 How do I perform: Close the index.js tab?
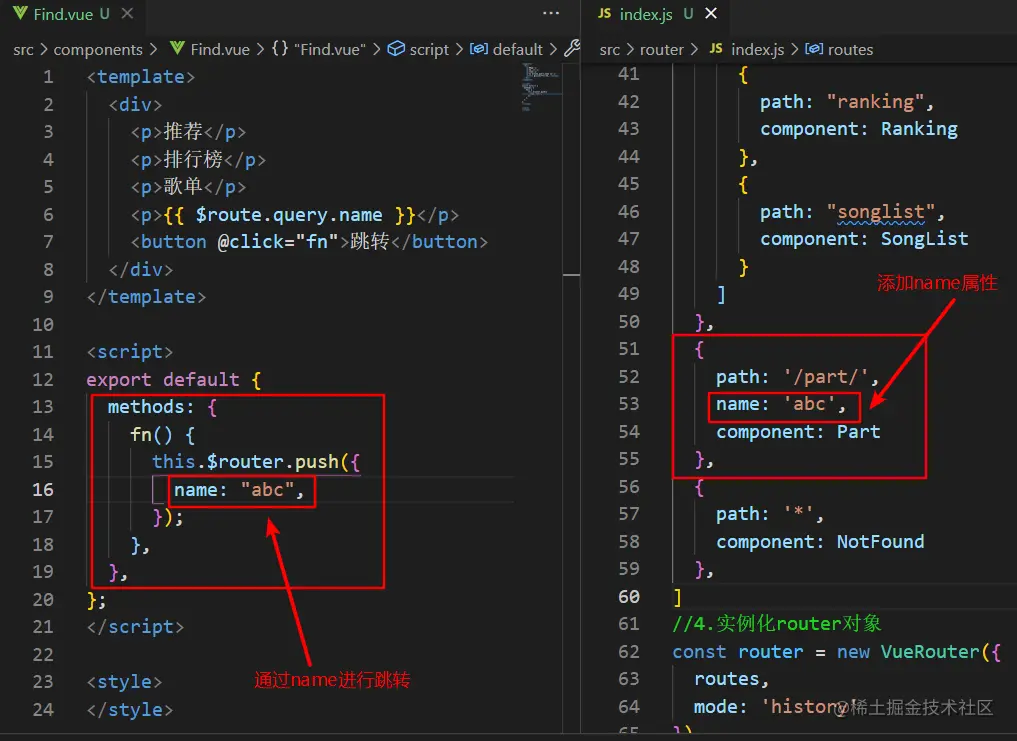tap(711, 14)
